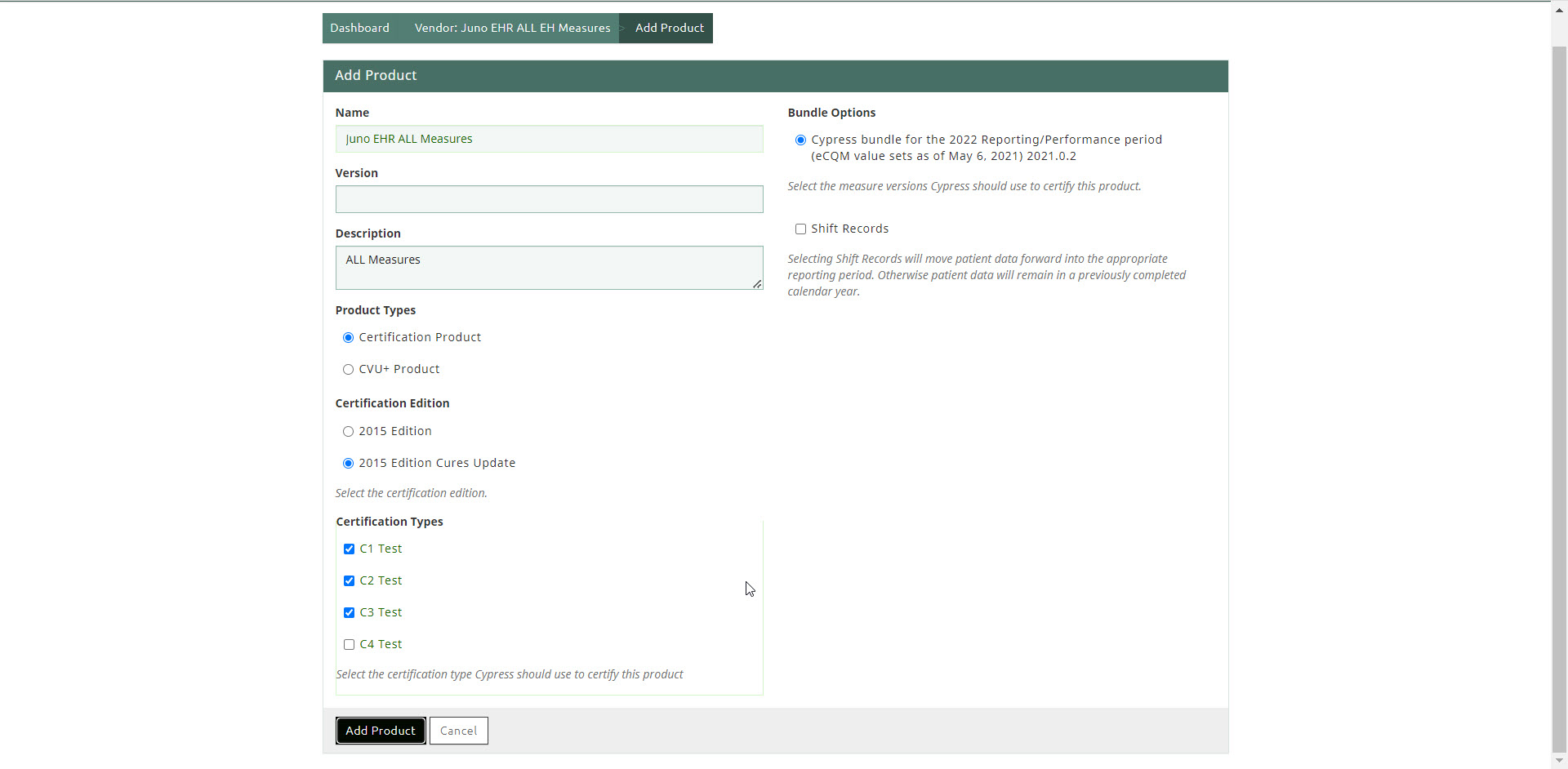Click the Add Product panel header
1568x769 pixels.
tap(775, 76)
